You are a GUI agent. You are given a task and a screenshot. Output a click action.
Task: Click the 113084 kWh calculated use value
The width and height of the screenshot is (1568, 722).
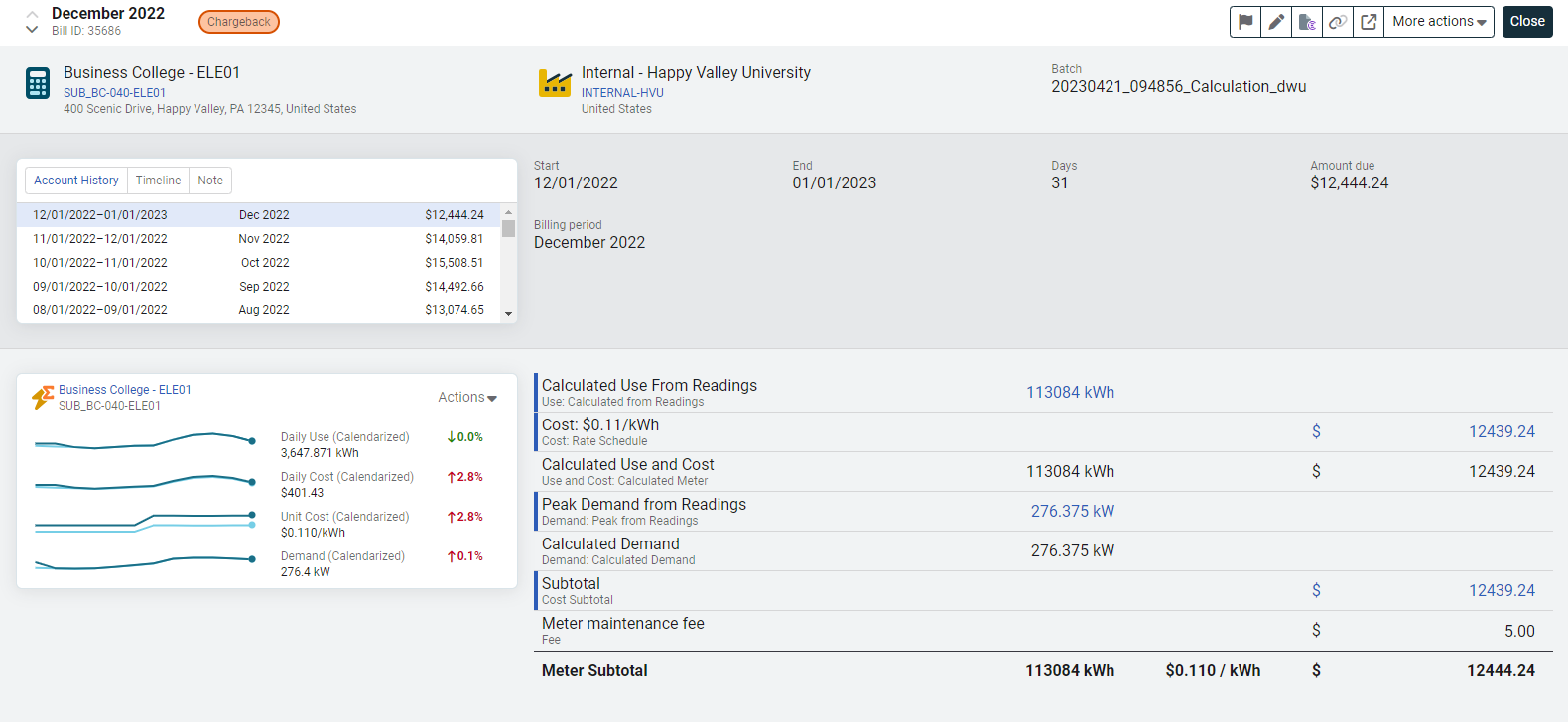pyautogui.click(x=1070, y=393)
